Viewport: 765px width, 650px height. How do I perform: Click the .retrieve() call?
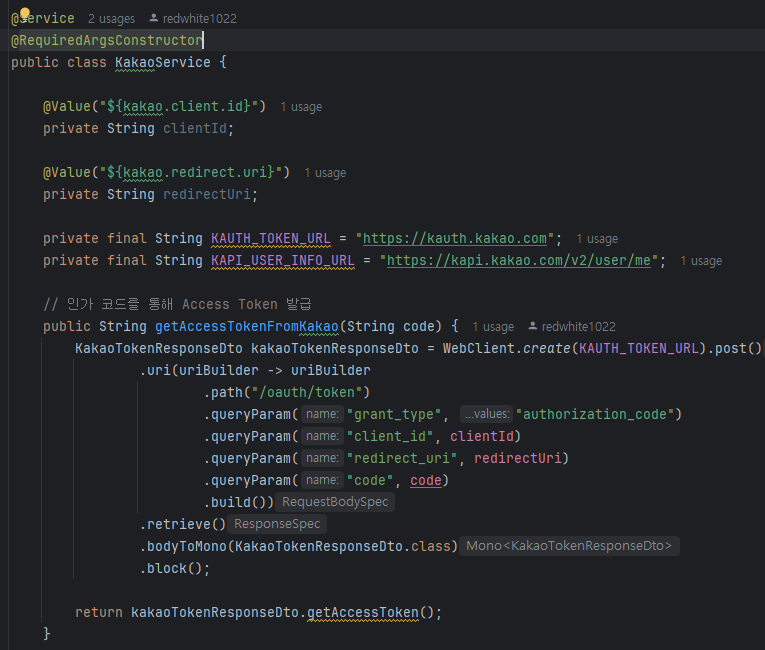(182, 524)
